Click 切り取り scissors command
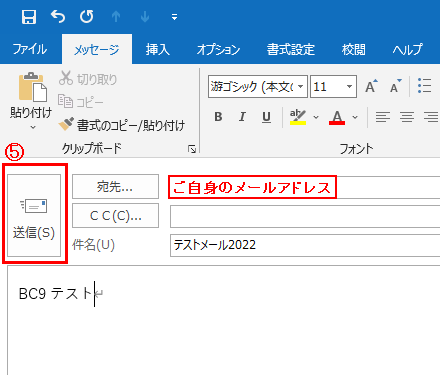 pyautogui.click(x=88, y=78)
